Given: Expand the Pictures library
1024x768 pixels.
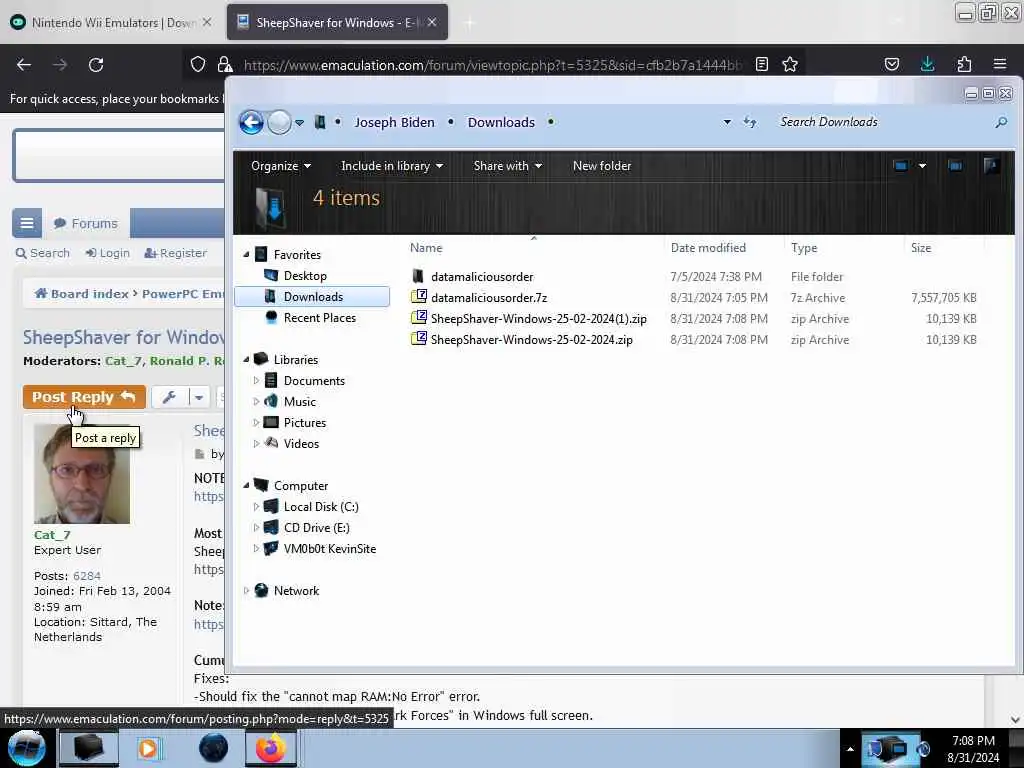Looking at the screenshot, I should (x=256, y=422).
